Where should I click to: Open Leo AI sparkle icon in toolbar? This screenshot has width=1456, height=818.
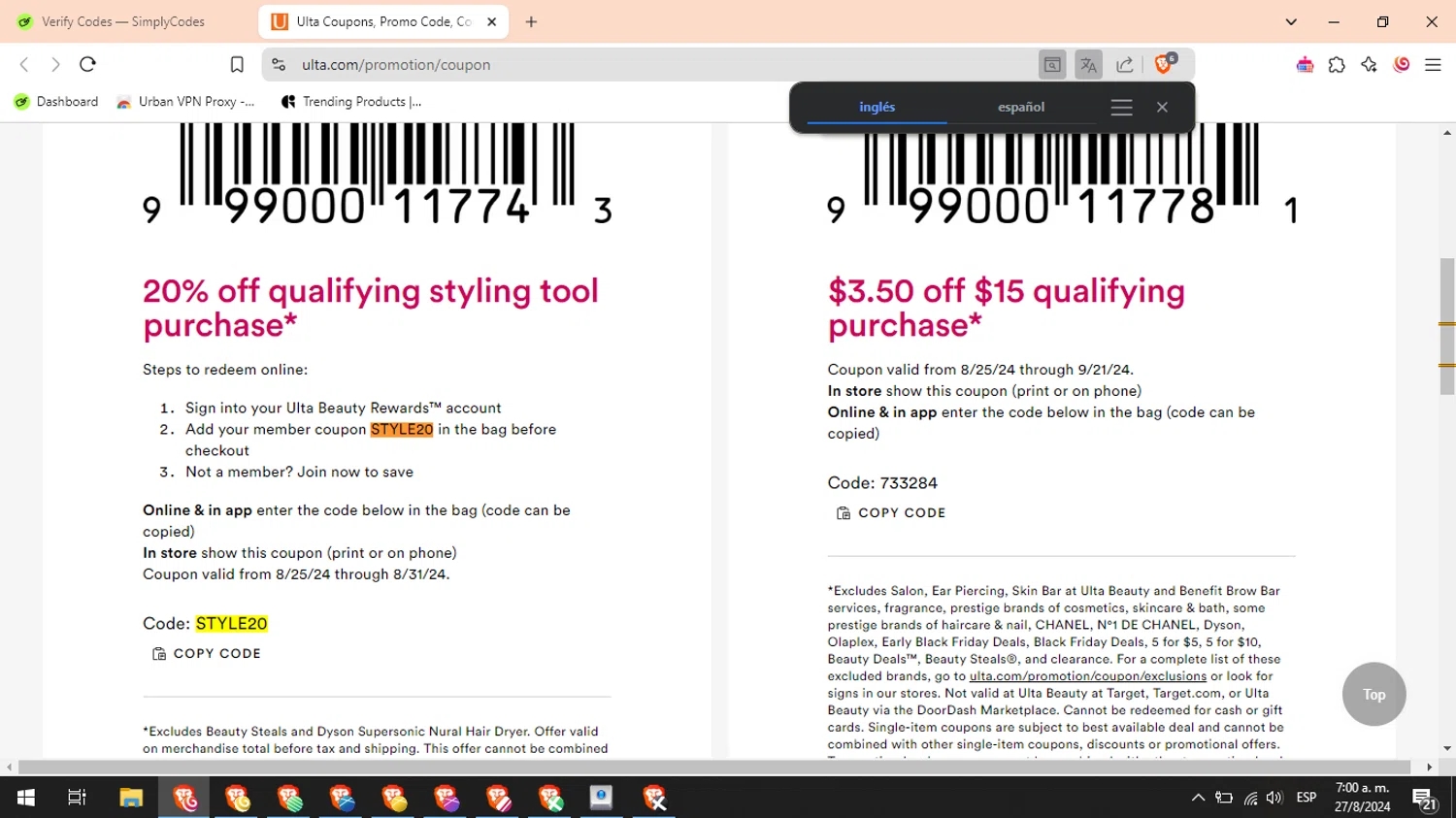pyautogui.click(x=1369, y=65)
